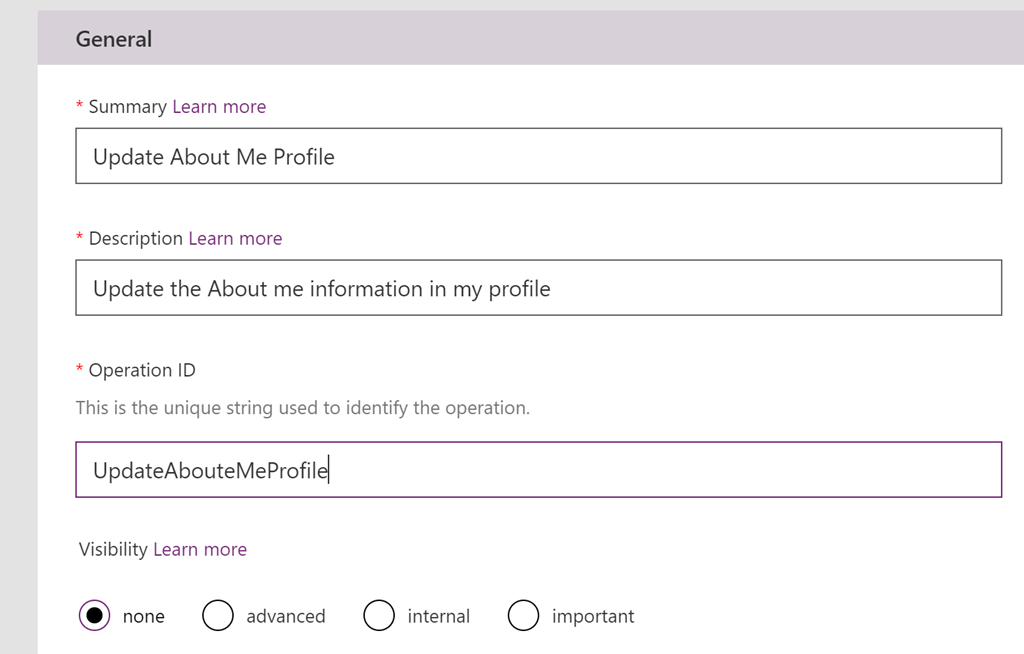The height and width of the screenshot is (654, 1024).
Task: Place cursor in Operation ID input field
Action: pos(539,470)
